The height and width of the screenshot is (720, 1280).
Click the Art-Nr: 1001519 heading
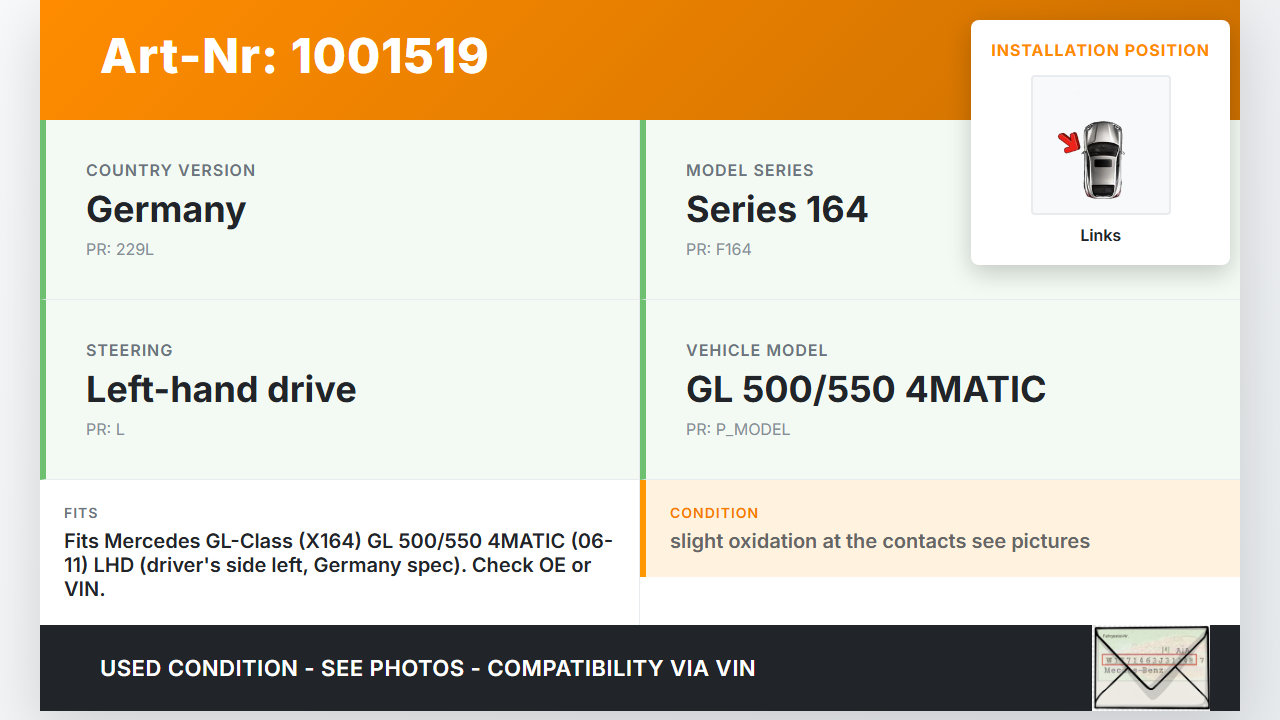pos(294,56)
